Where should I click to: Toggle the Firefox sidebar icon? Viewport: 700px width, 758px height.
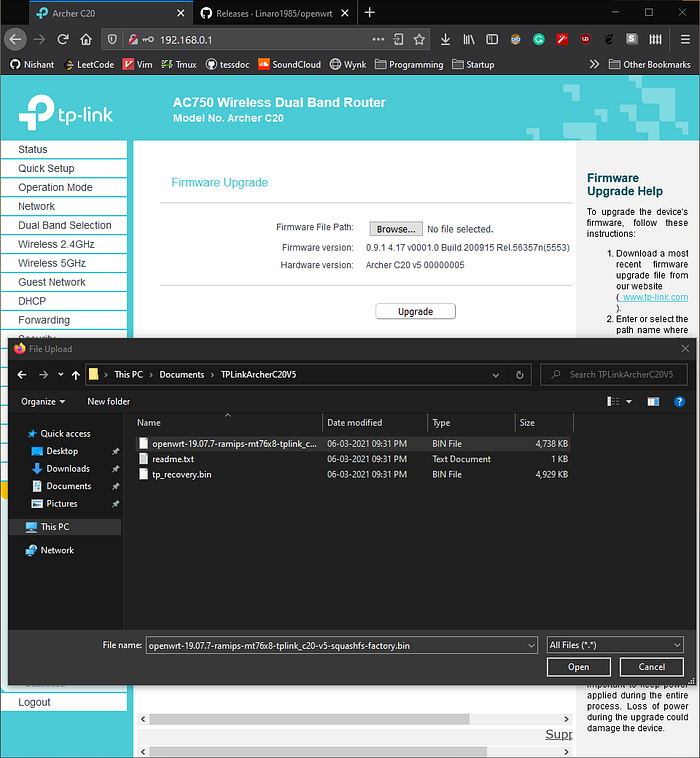(x=492, y=39)
